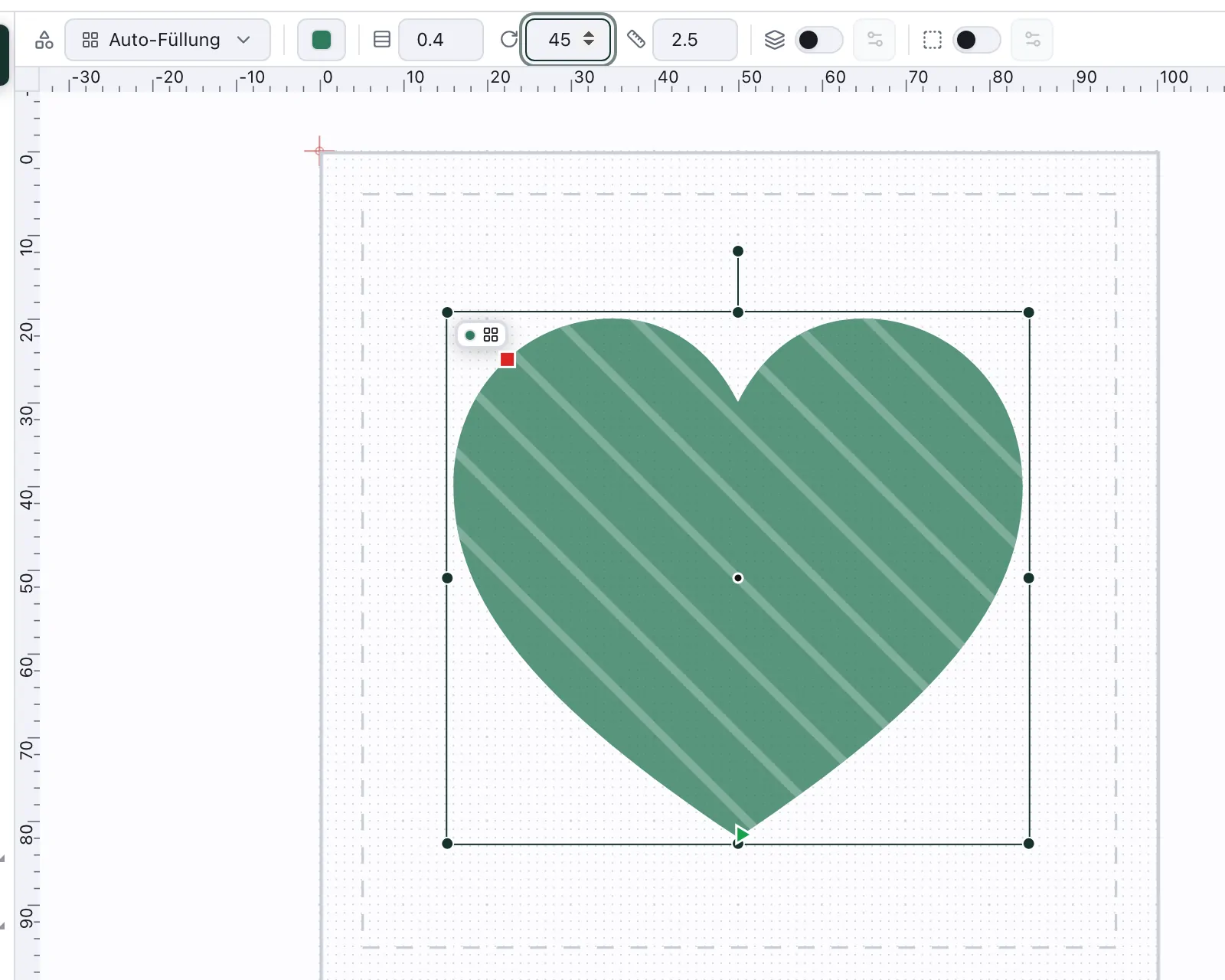Click the stepper arrows on angle 45
1225x980 pixels.
click(x=589, y=39)
